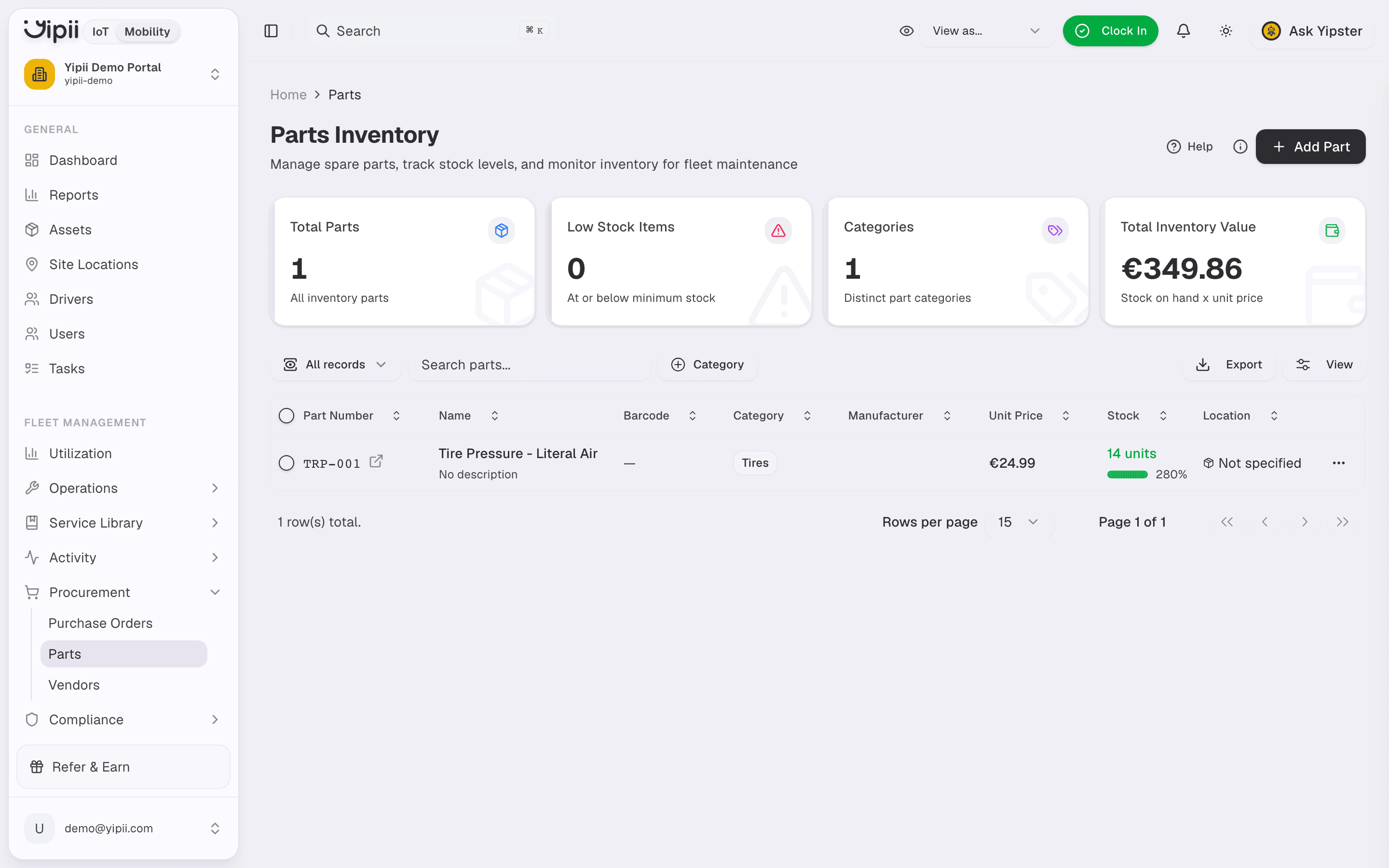Open Utilization in Fleet Management

tap(123, 453)
